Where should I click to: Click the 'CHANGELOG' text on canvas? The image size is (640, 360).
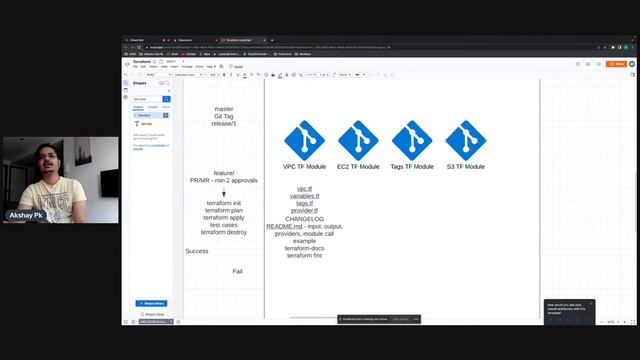pos(304,219)
